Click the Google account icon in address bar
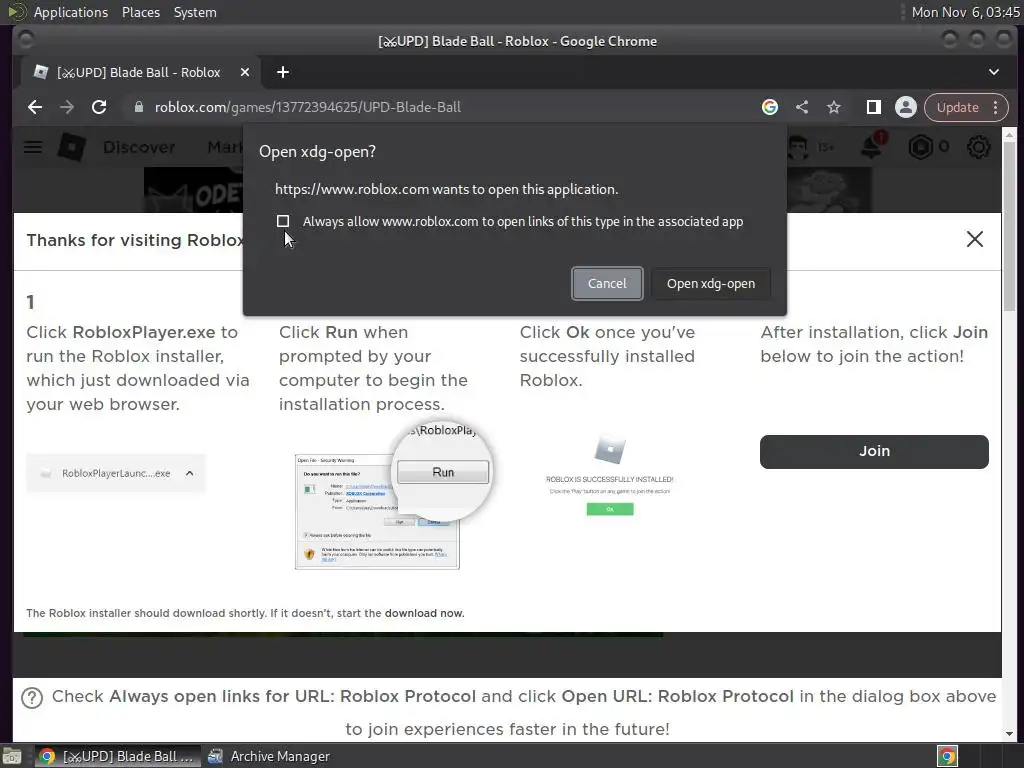 click(x=770, y=107)
